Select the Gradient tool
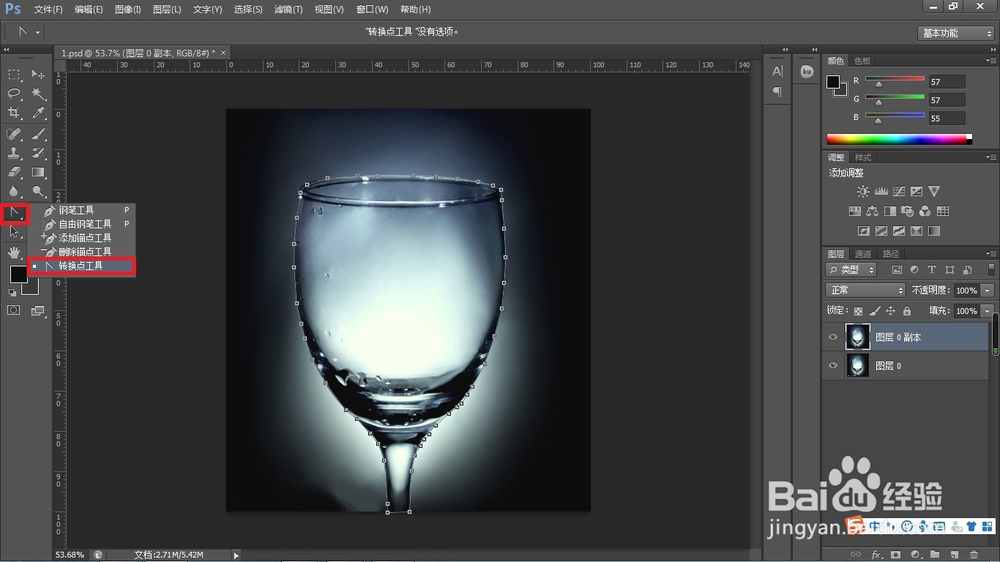This screenshot has height=562, width=1000. click(38, 172)
